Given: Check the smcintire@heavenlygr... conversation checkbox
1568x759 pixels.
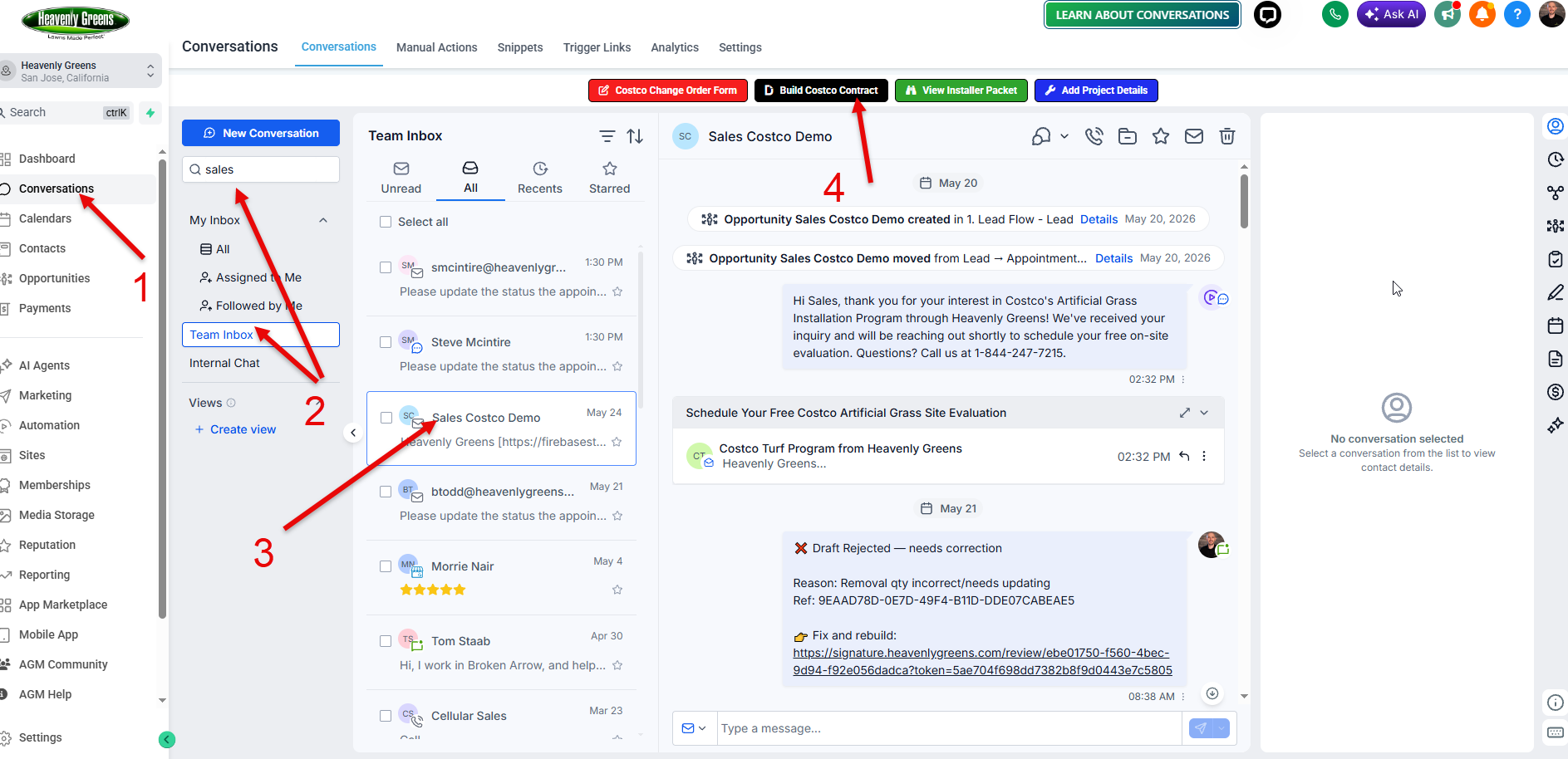Looking at the screenshot, I should click(x=386, y=267).
